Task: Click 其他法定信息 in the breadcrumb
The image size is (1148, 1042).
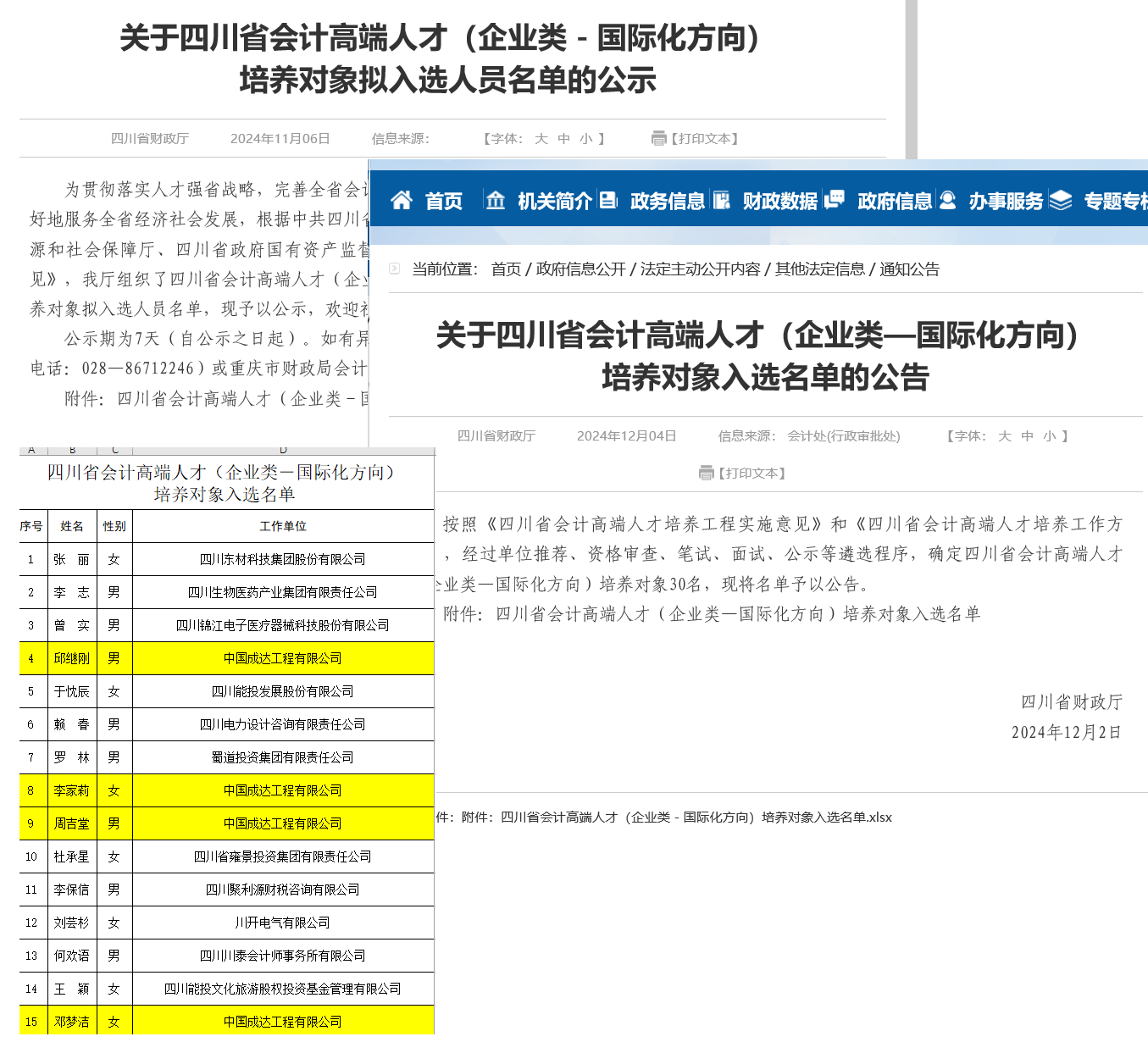Action: (x=820, y=269)
